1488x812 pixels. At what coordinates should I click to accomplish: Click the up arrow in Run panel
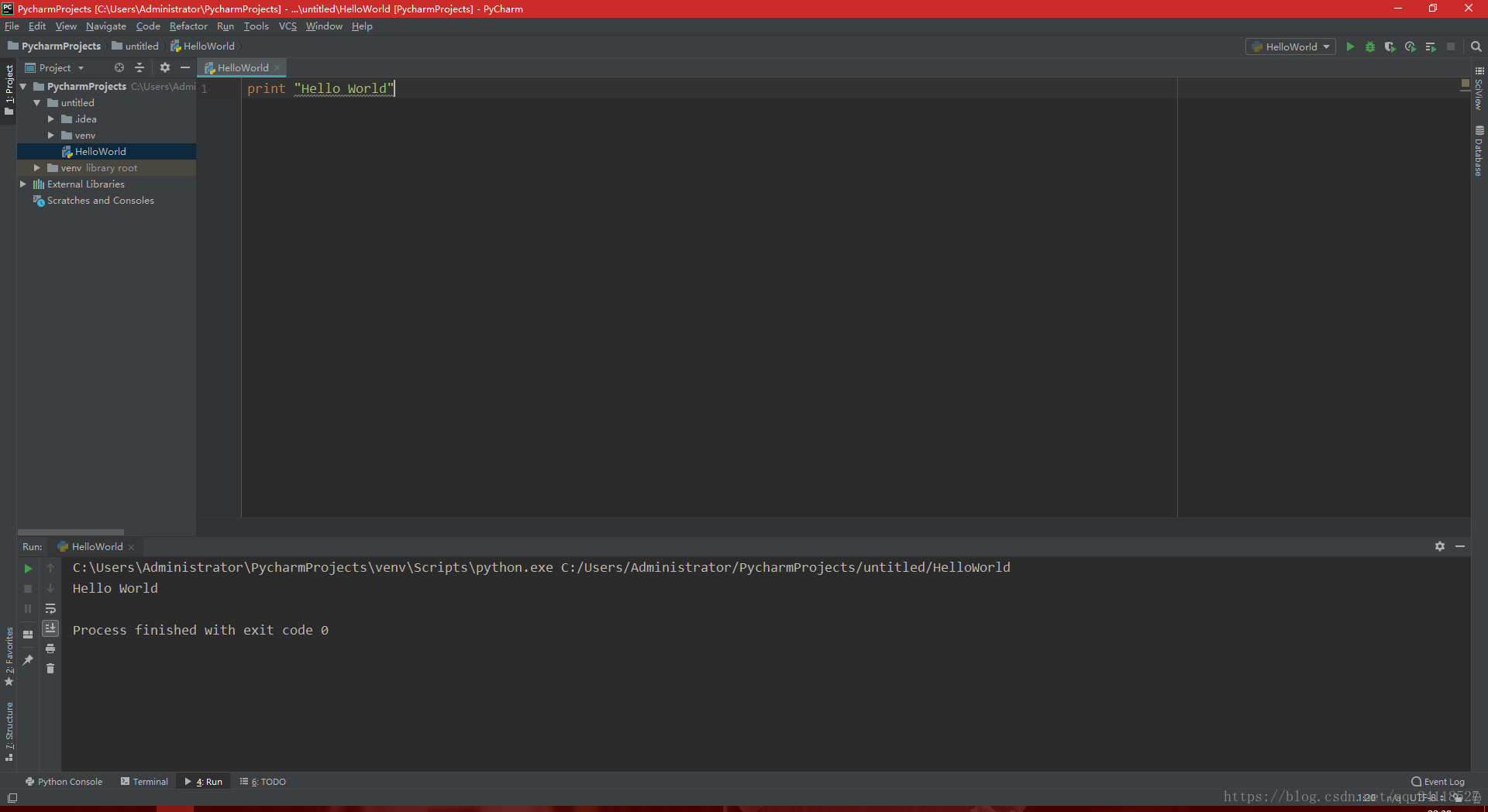[50, 568]
